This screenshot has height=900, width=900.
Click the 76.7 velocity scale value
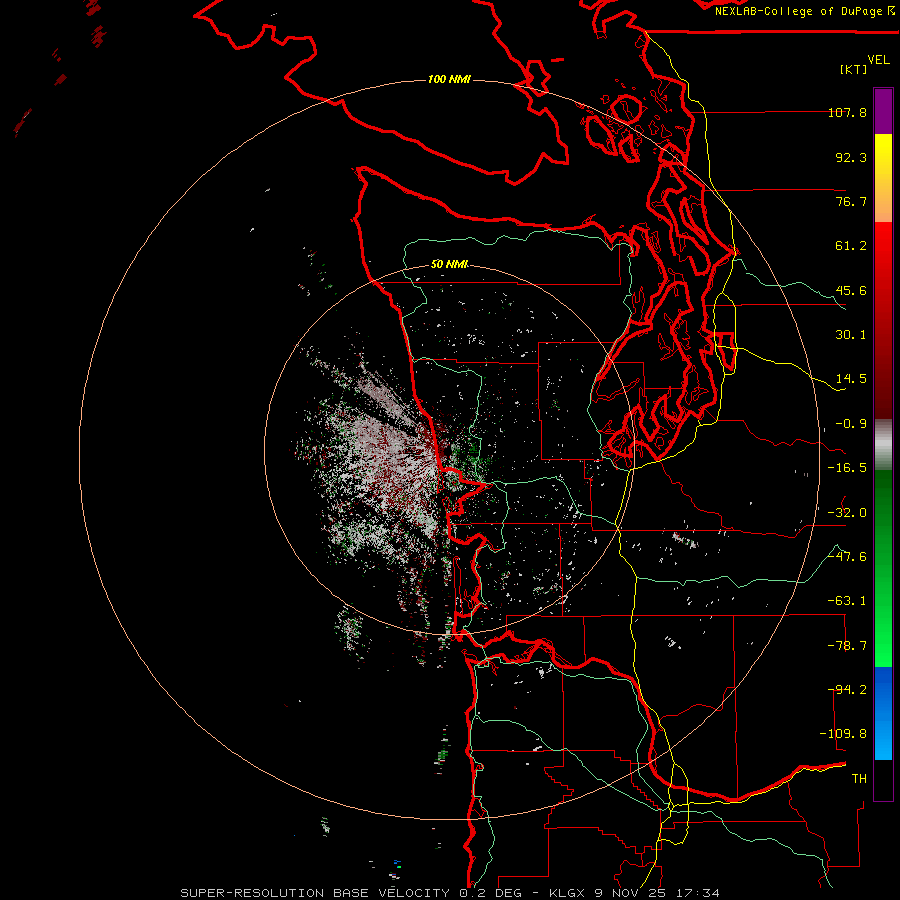[x=851, y=201]
